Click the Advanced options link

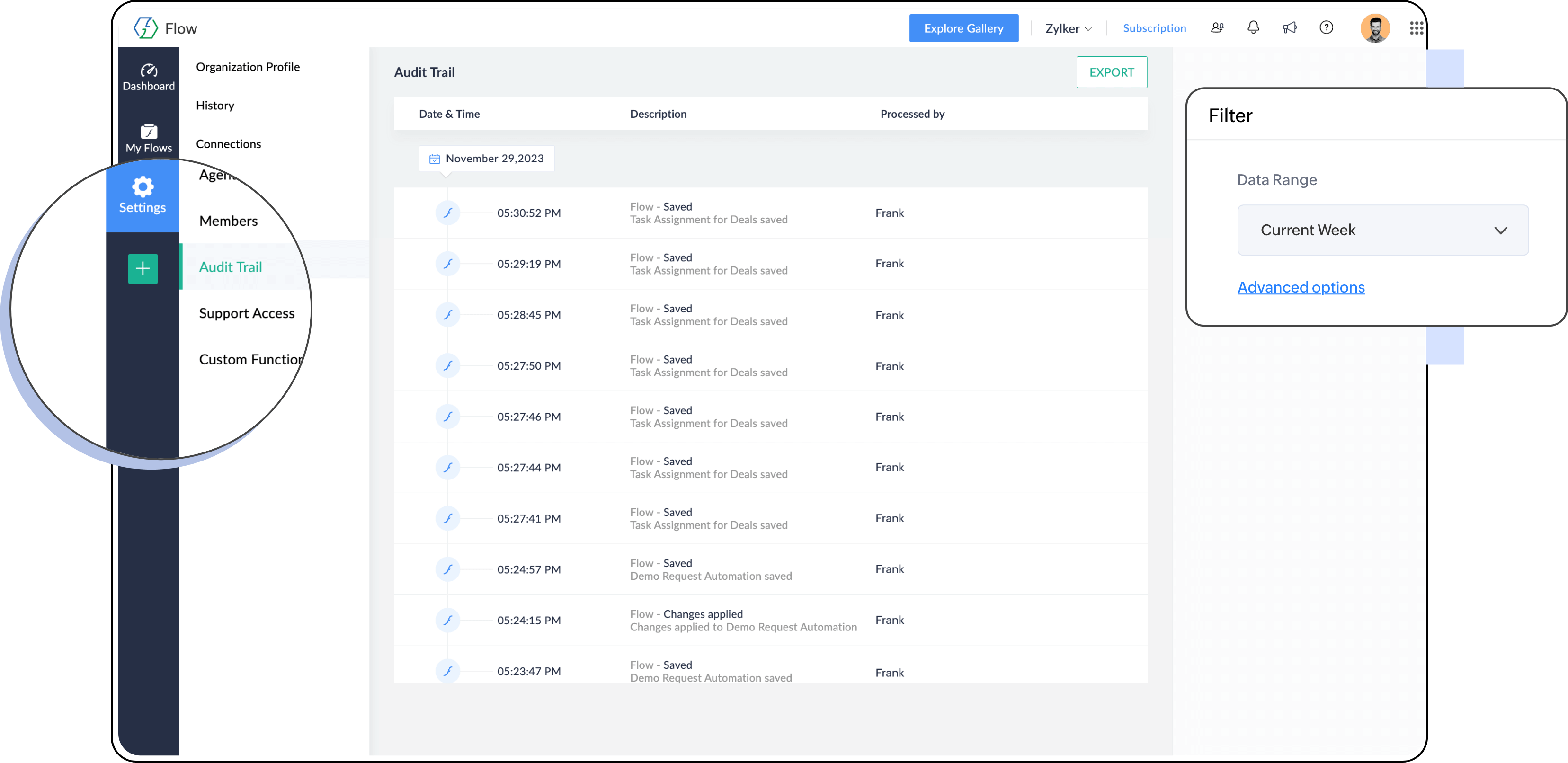click(1301, 287)
